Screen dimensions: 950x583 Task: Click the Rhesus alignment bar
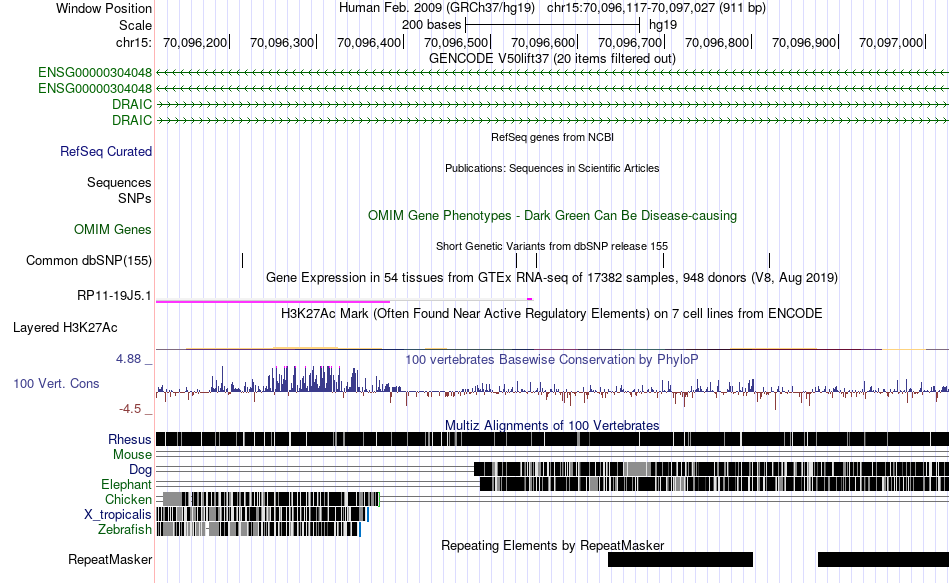552,439
